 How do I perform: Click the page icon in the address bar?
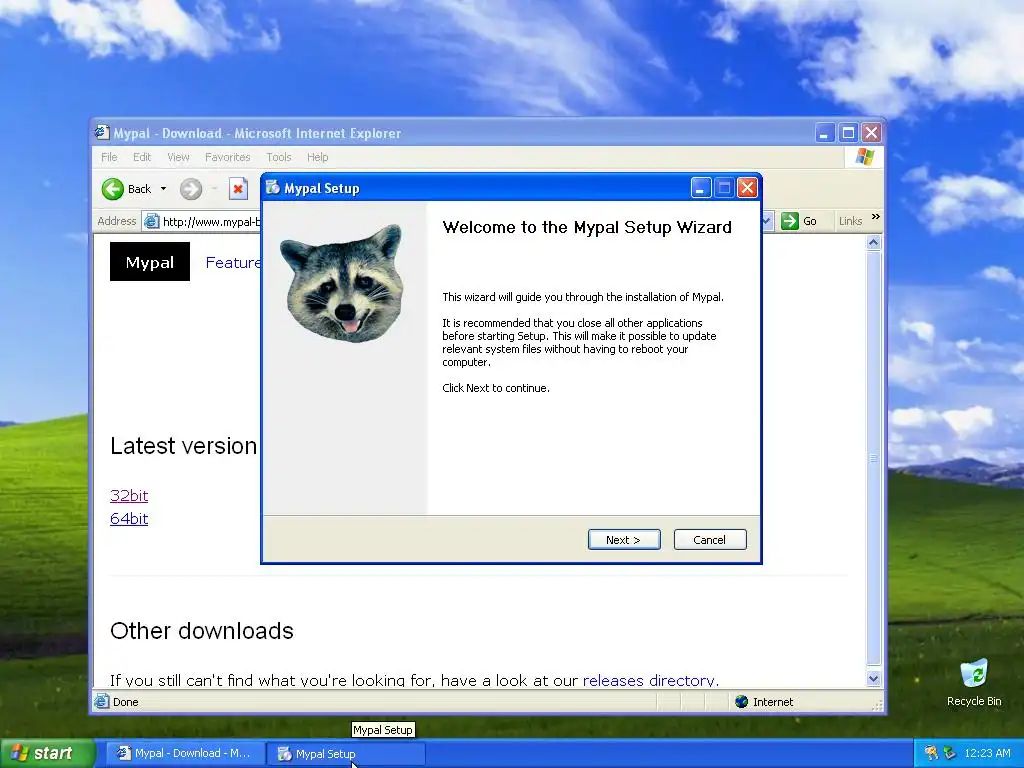pyautogui.click(x=152, y=221)
